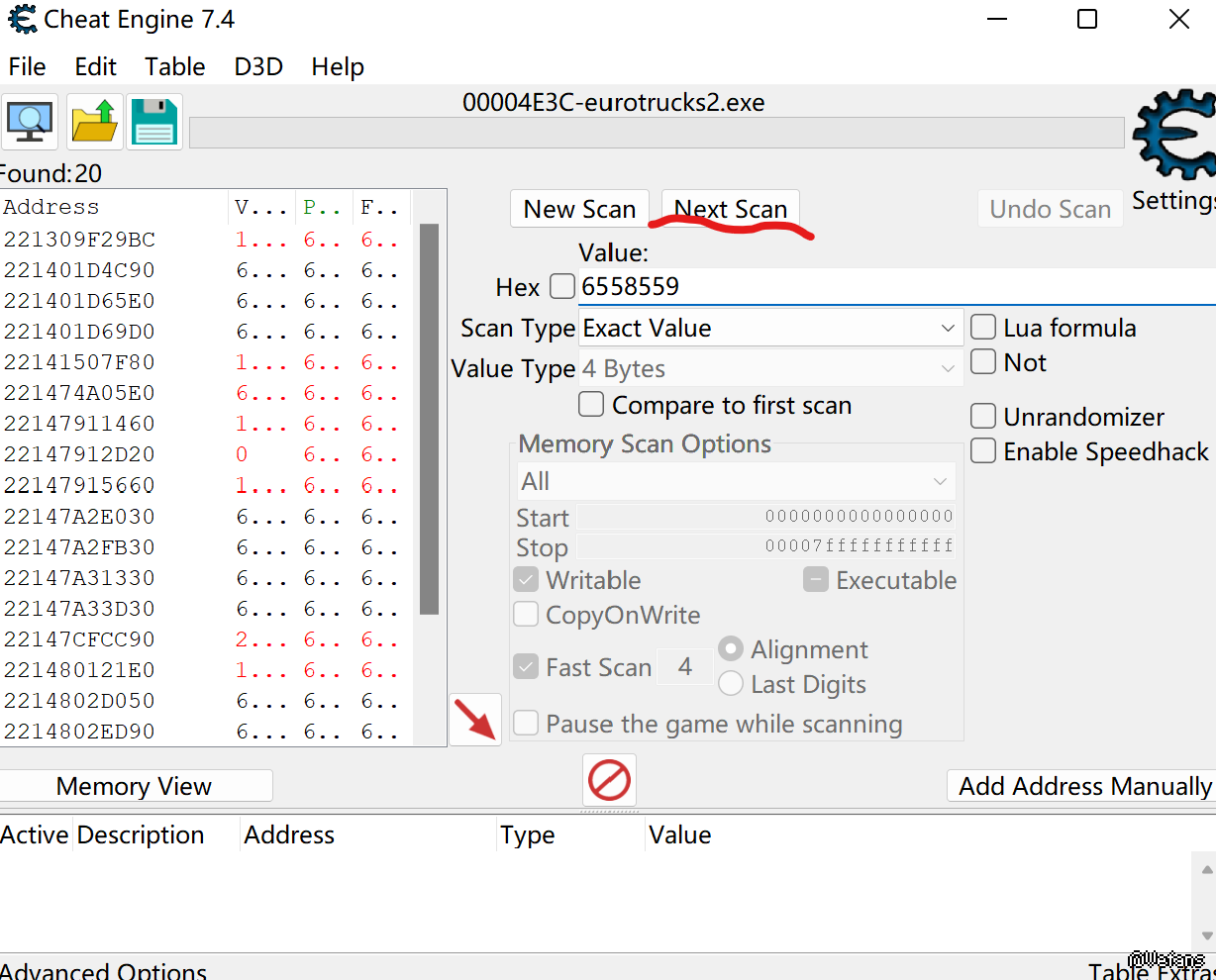Copy selected addresses with red arrow
Screen dimensions: 1216x980
pos(475,720)
